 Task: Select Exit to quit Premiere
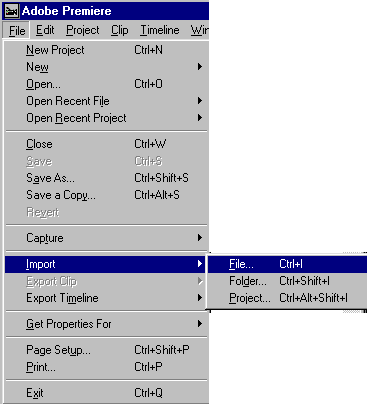[107, 393]
